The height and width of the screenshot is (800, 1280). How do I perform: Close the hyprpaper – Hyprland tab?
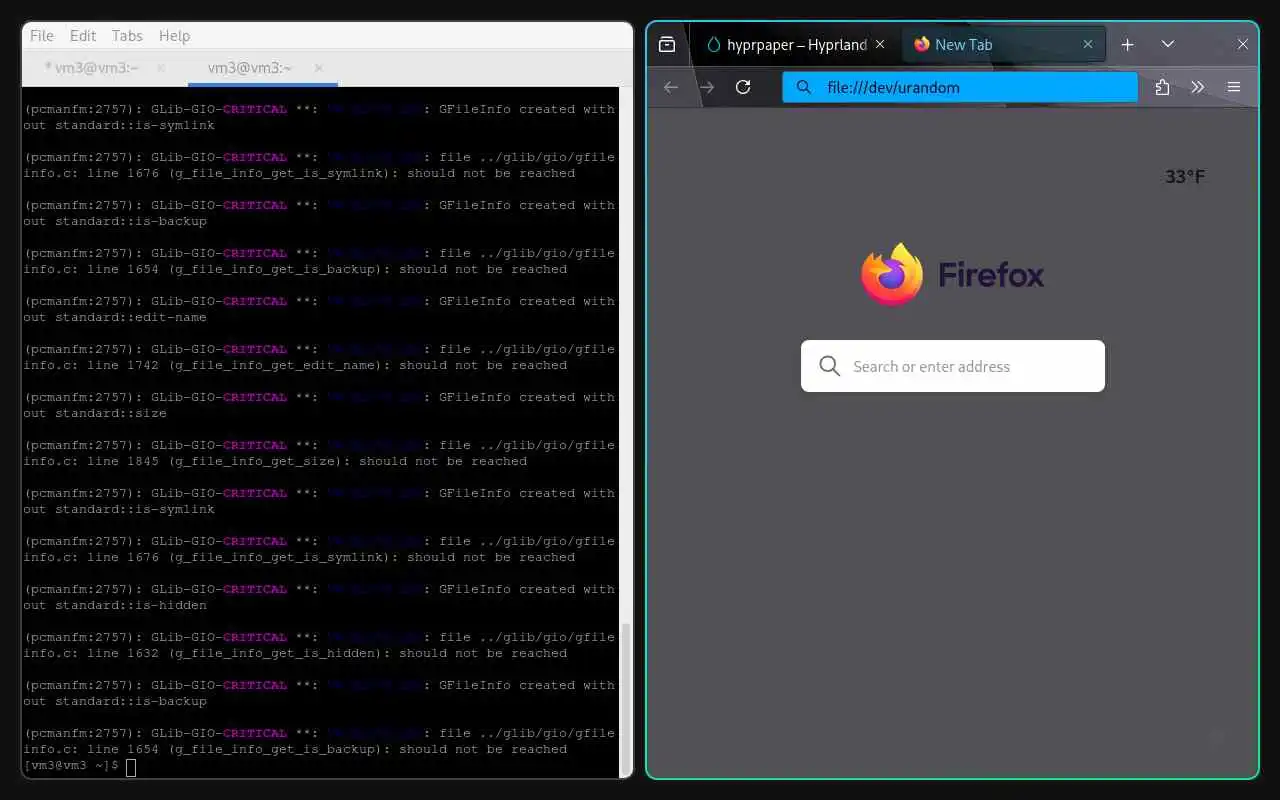click(880, 44)
